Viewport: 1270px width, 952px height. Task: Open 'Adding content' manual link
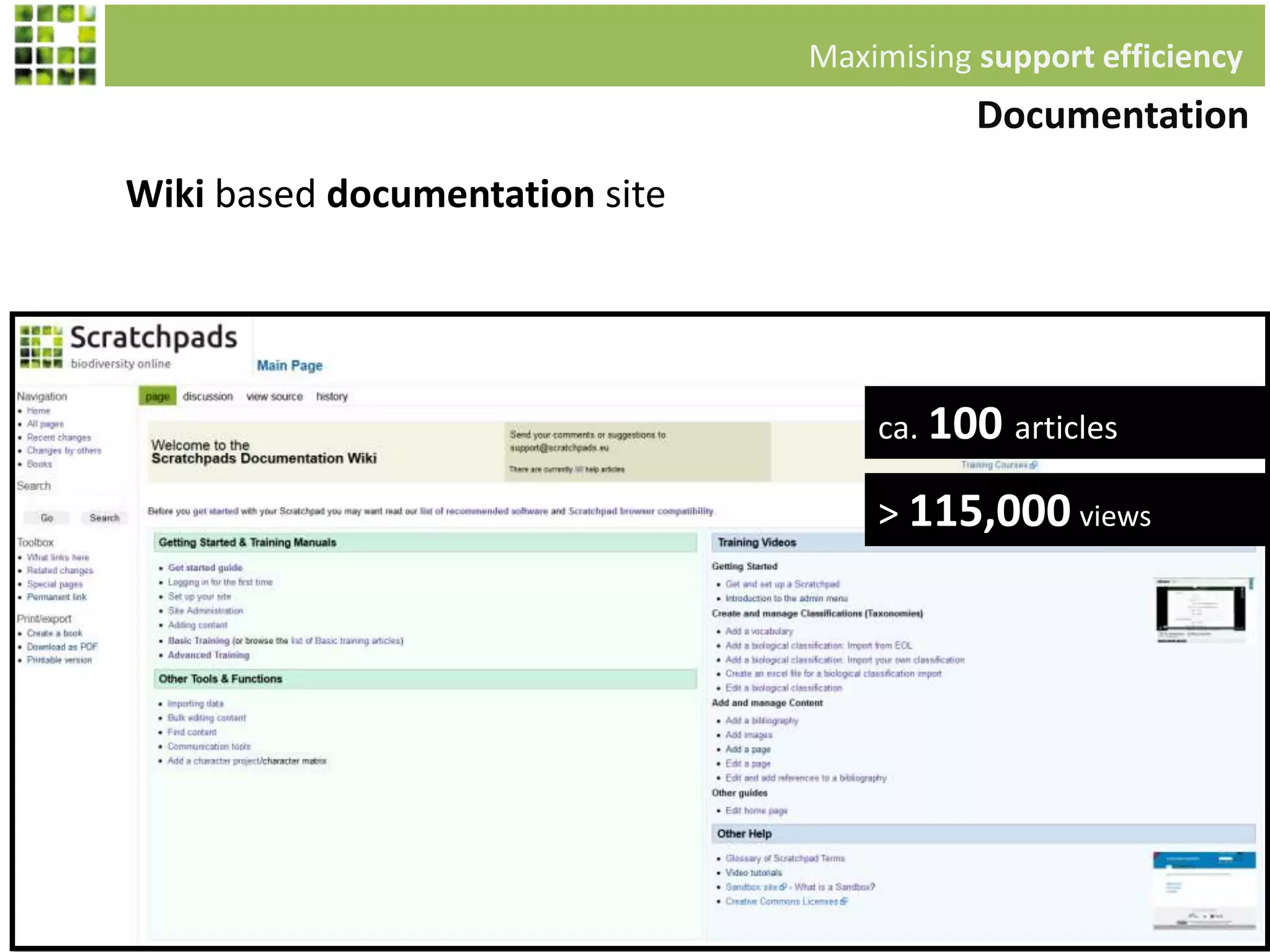[198, 625]
